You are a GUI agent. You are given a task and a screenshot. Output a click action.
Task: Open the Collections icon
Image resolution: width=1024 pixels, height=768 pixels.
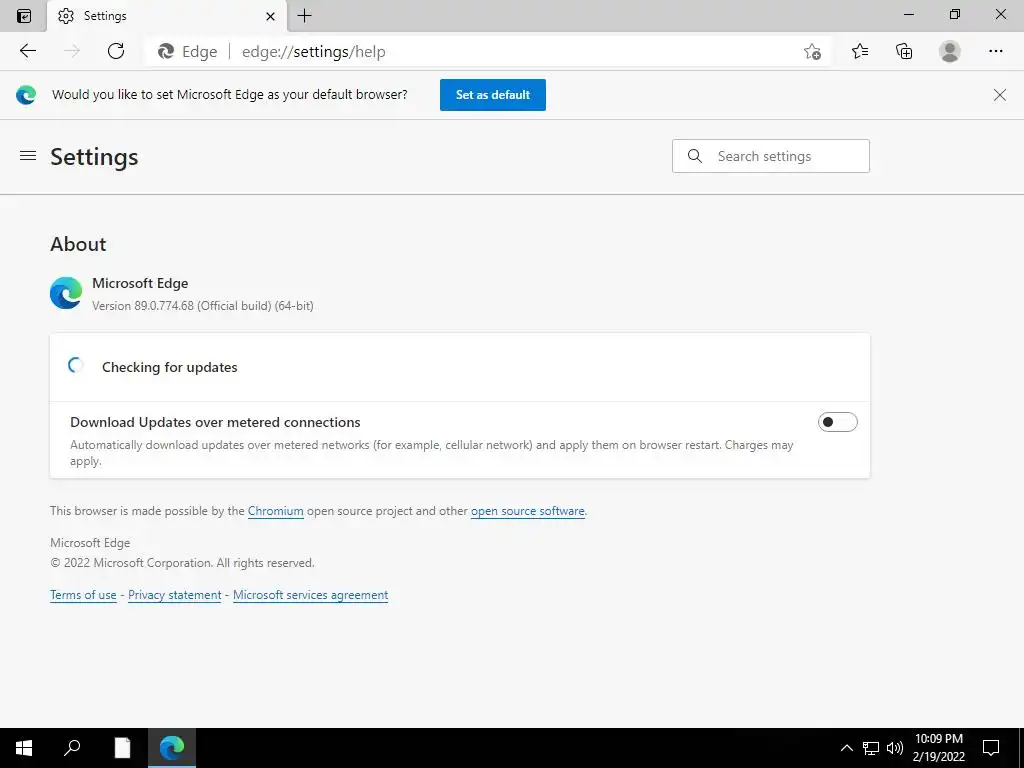click(x=904, y=51)
